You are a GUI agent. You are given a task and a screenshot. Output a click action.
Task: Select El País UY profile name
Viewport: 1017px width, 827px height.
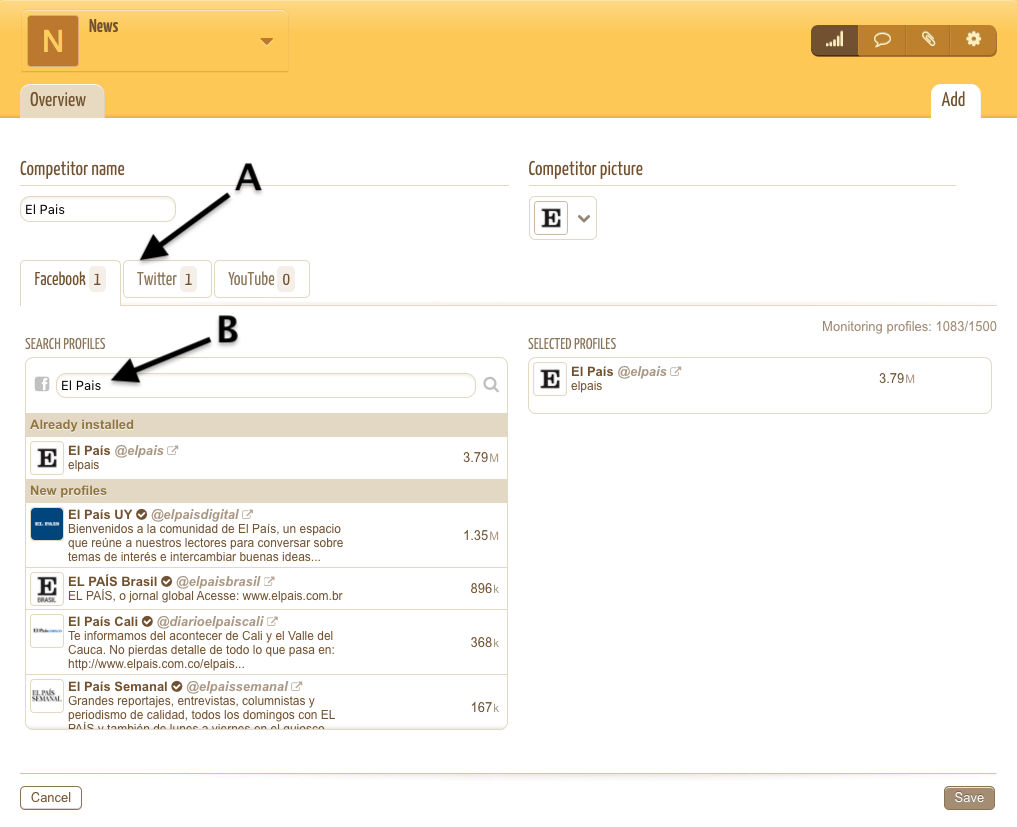(x=100, y=514)
